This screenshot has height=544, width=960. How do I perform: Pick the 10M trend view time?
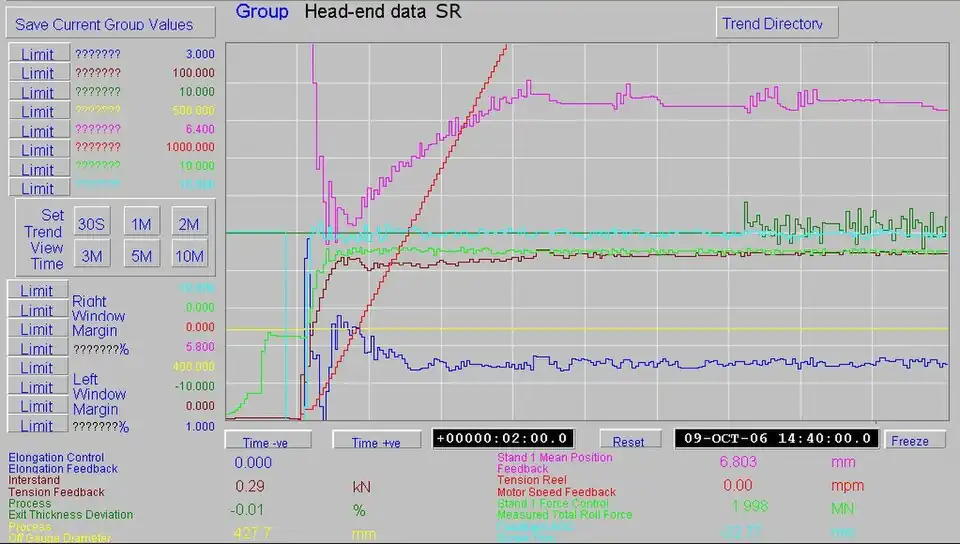coord(189,256)
